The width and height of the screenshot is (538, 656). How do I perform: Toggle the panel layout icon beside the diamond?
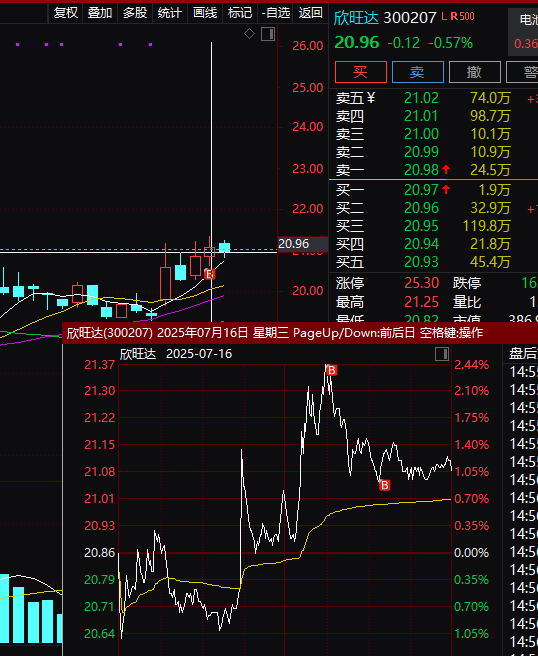268,34
